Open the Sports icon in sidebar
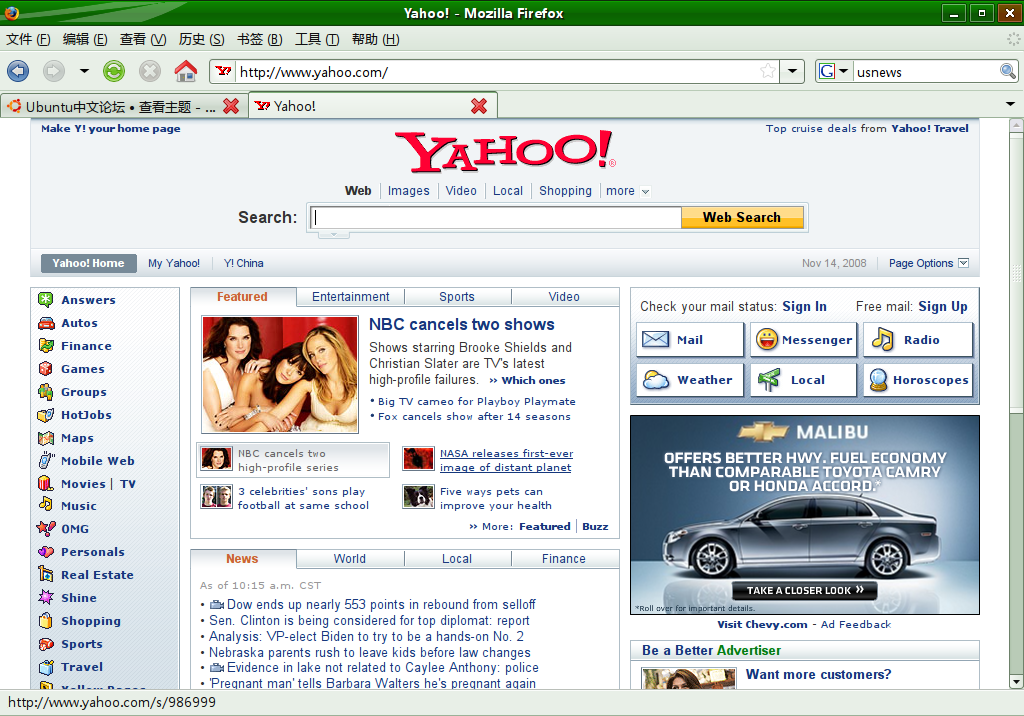The height and width of the screenshot is (716, 1024). [46, 644]
